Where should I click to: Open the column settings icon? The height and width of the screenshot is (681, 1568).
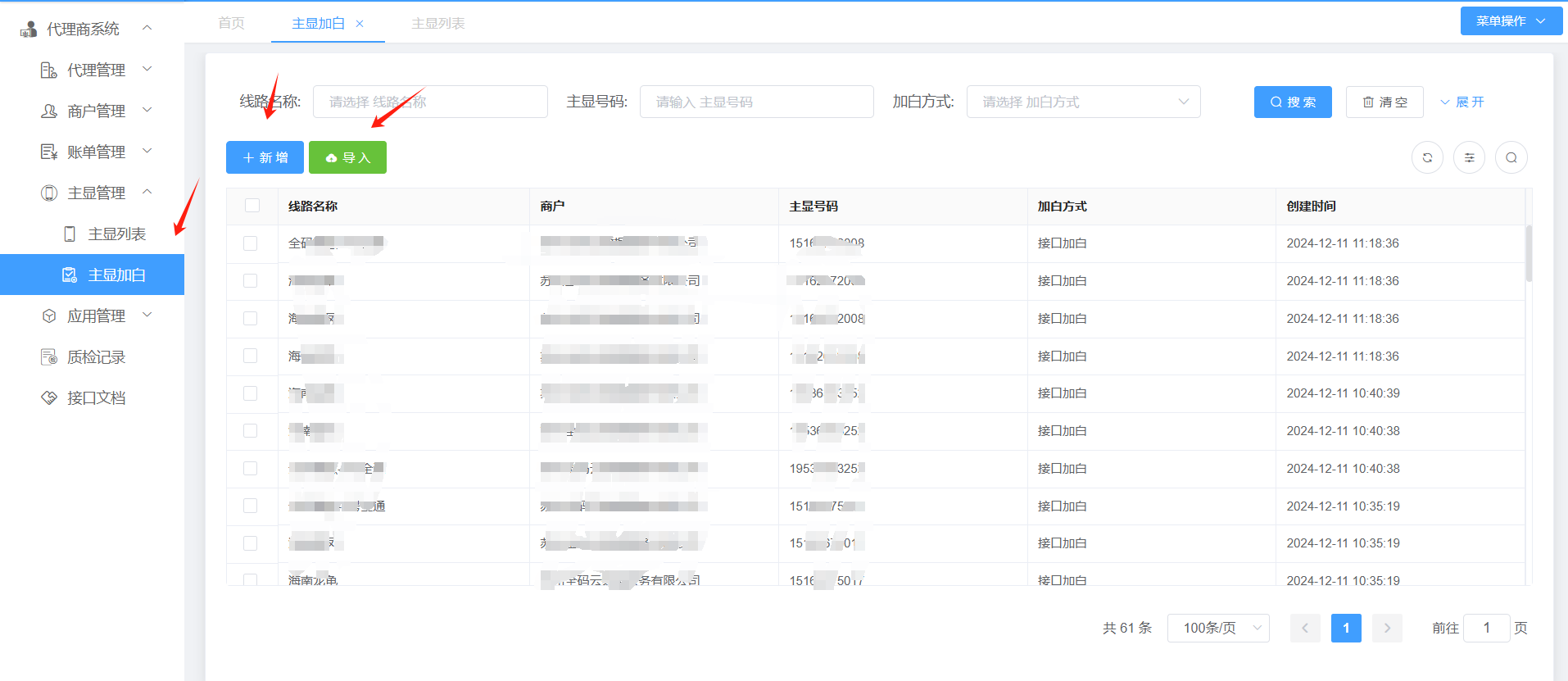pyautogui.click(x=1469, y=157)
